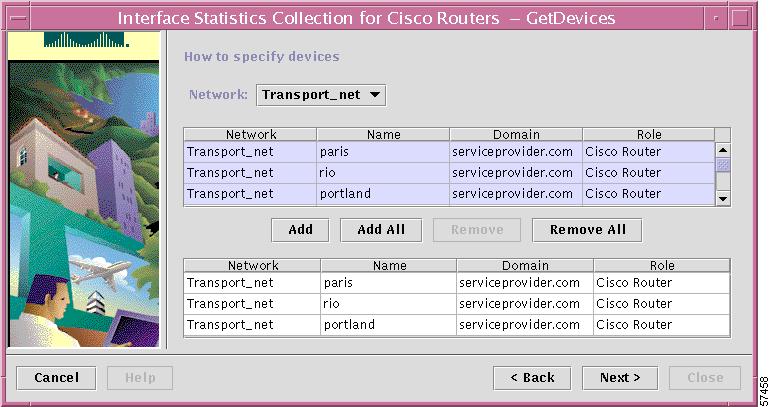771x407 pixels.
Task: Open the window menu icon in title bar
Action: [18, 18]
